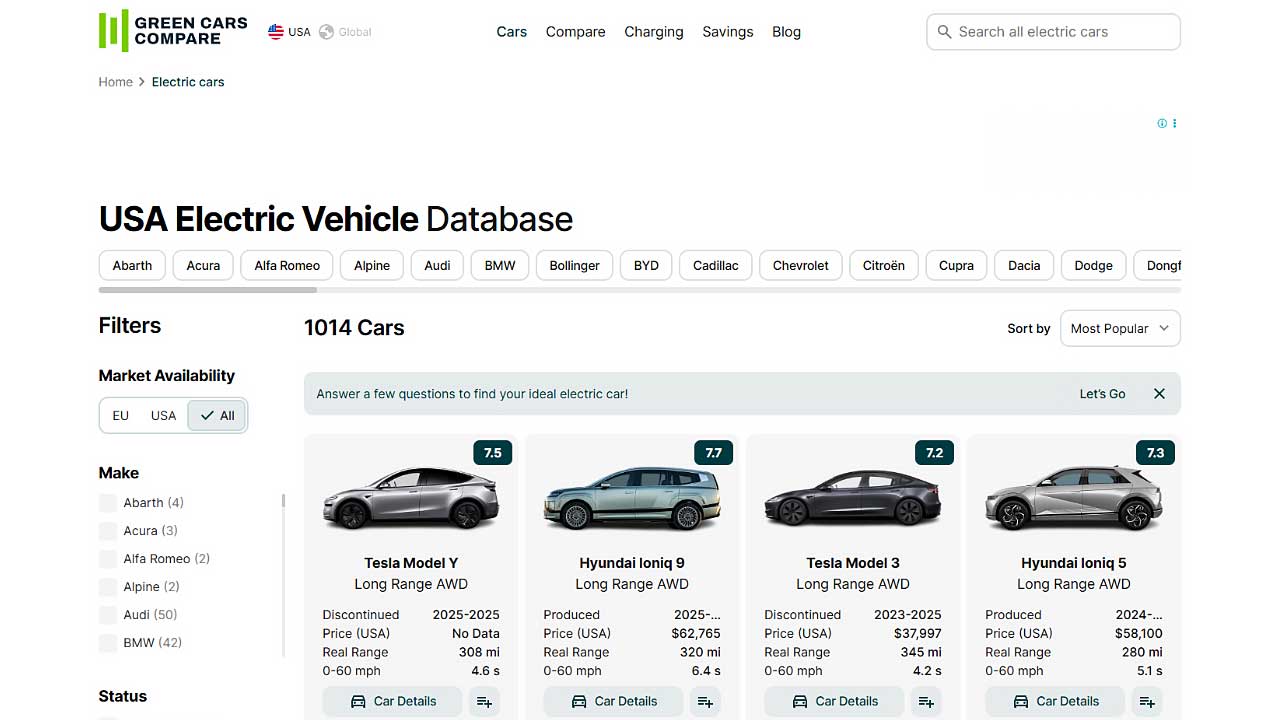
Task: Select EU market availability option
Action: click(120, 415)
